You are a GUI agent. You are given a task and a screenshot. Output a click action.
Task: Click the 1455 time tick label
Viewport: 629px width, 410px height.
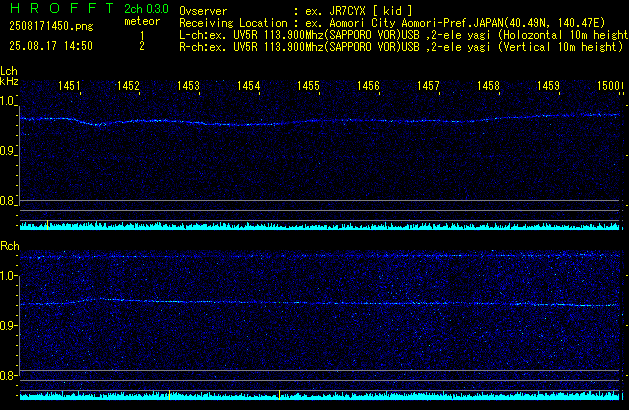pyautogui.click(x=308, y=86)
